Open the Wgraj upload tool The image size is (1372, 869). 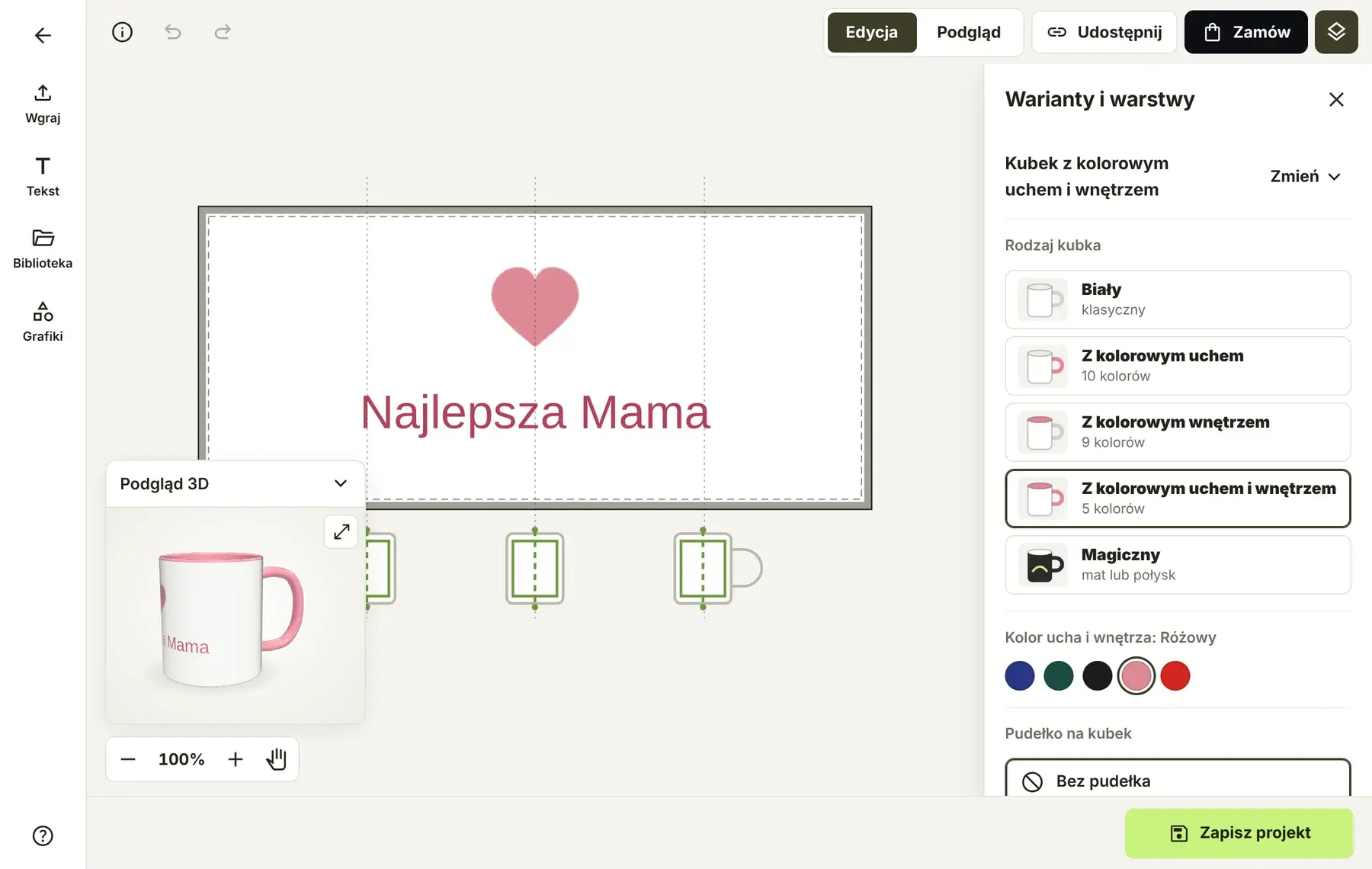[43, 104]
